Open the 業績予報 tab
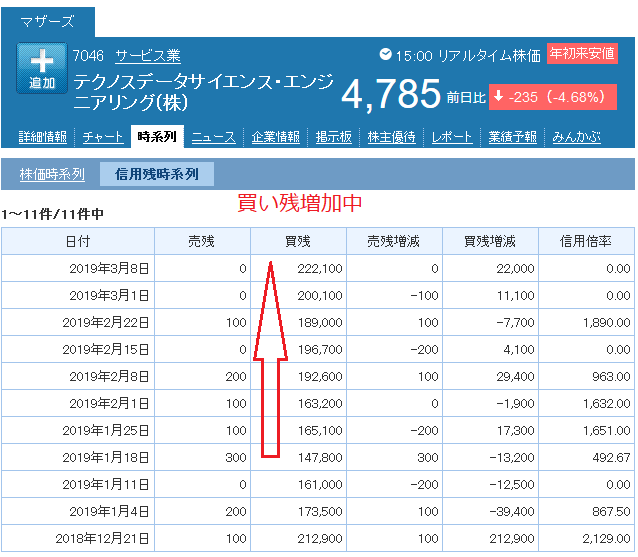 (x=512, y=137)
